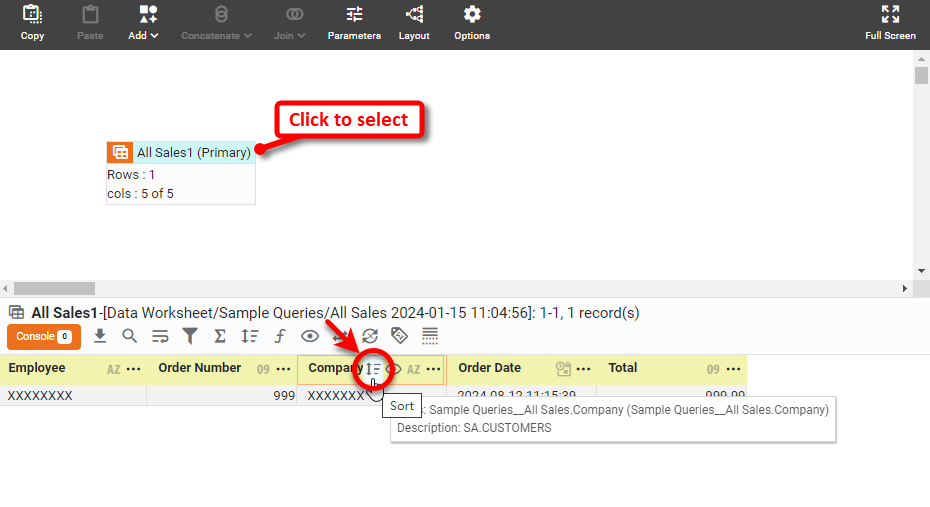930x507 pixels.
Task: Open the Parameters panel
Action: [354, 24]
